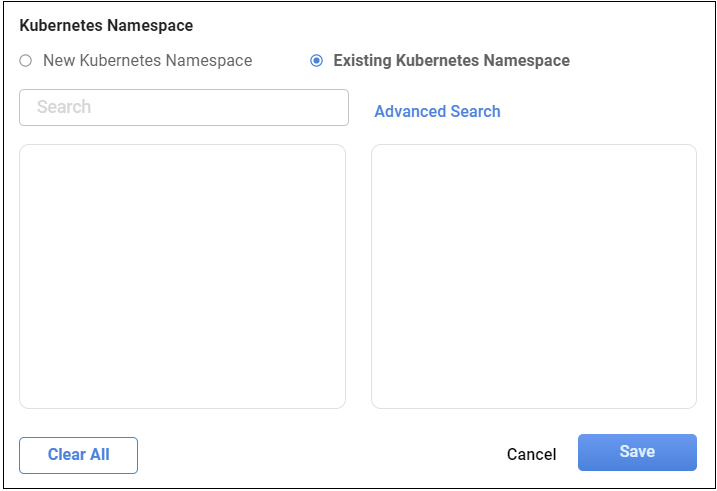This screenshot has height=491, width=717.
Task: Reset selections with Clear All
Action: [x=78, y=455]
